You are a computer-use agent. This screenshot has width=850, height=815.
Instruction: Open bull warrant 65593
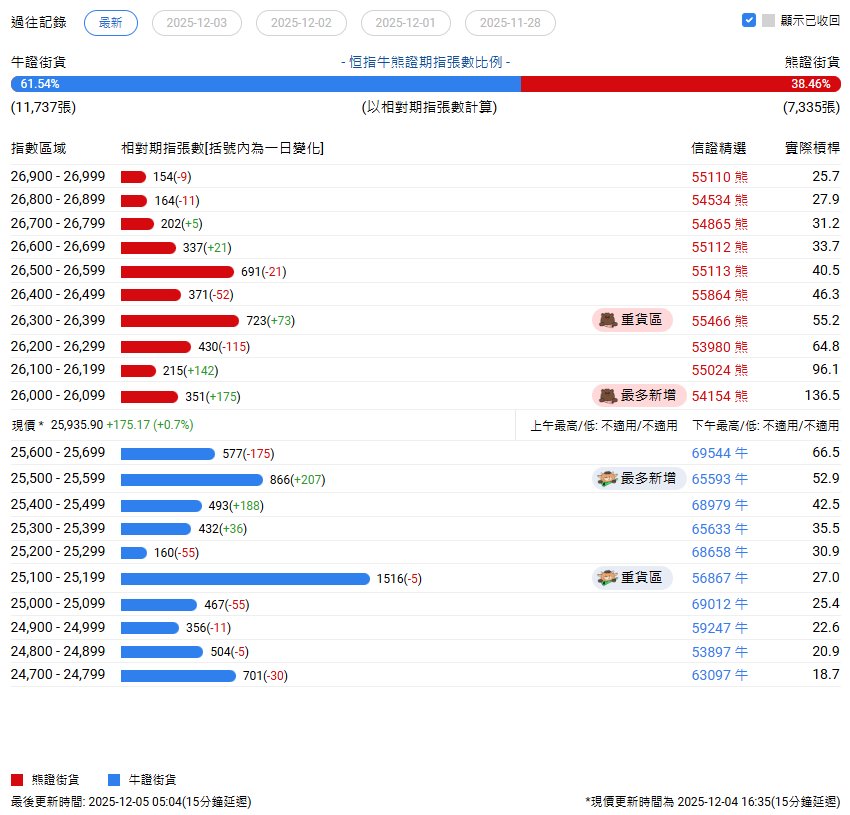click(719, 479)
